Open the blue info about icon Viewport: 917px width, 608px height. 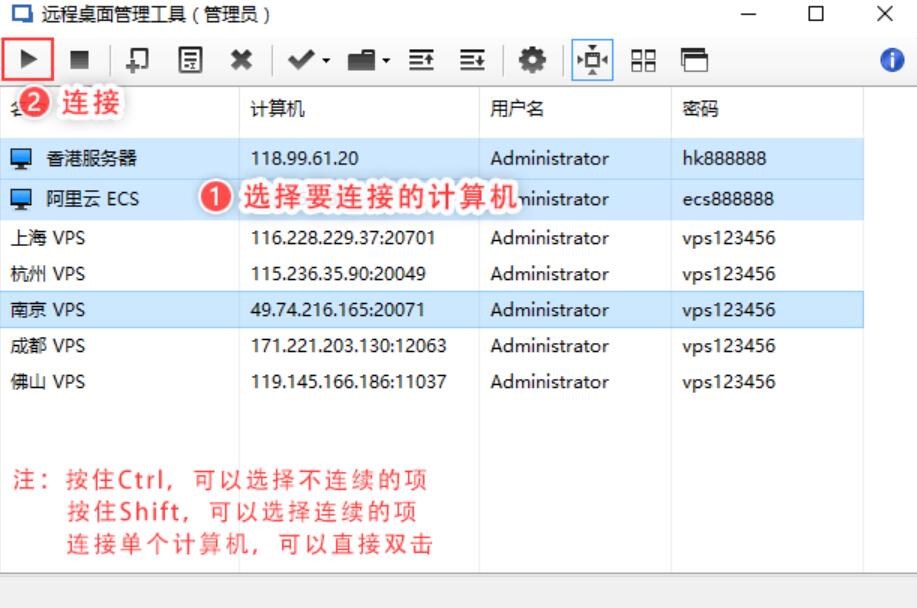coord(892,60)
